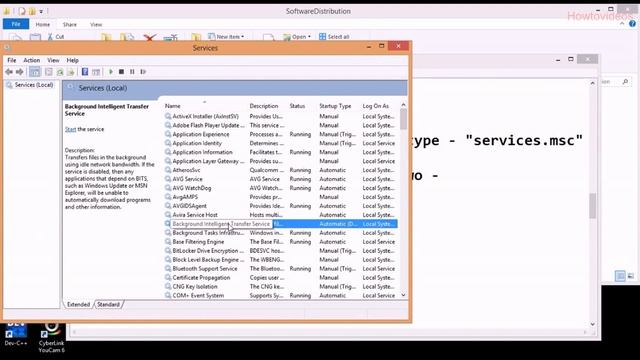This screenshot has width=640, height=360.
Task: Open the File tab in the SoftwareDistribution Explorer window
Action: [16, 24]
